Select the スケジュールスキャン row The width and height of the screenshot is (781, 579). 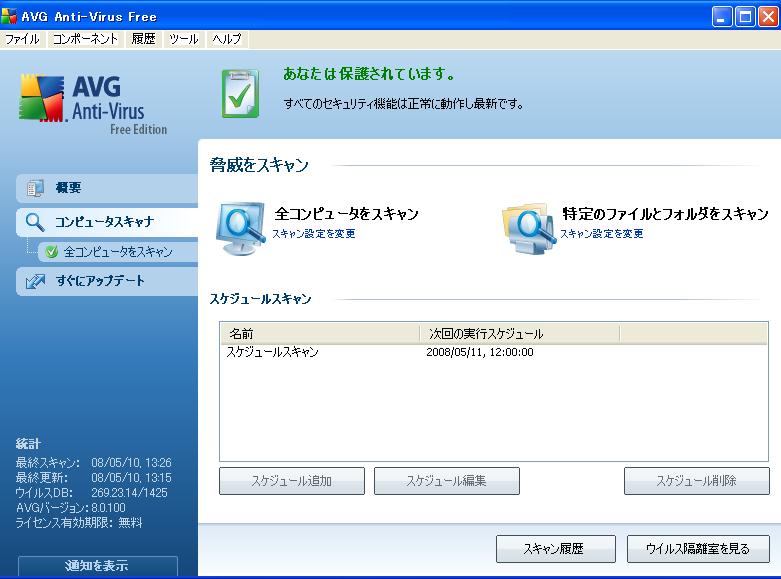[493, 352]
